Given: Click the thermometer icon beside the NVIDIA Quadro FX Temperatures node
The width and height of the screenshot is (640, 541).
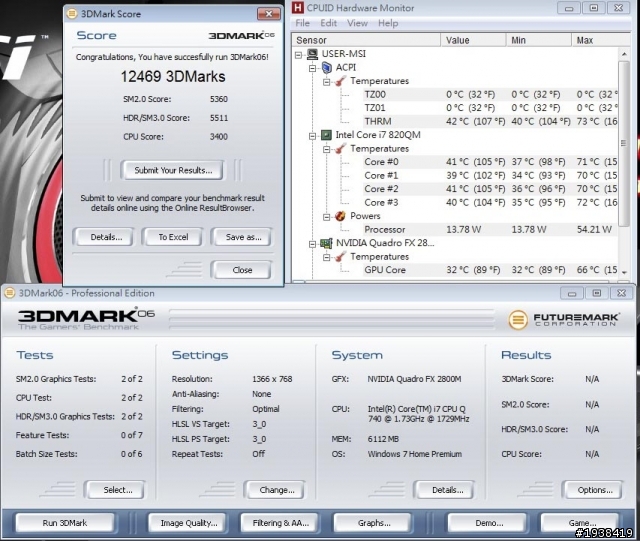Looking at the screenshot, I should coord(340,257).
